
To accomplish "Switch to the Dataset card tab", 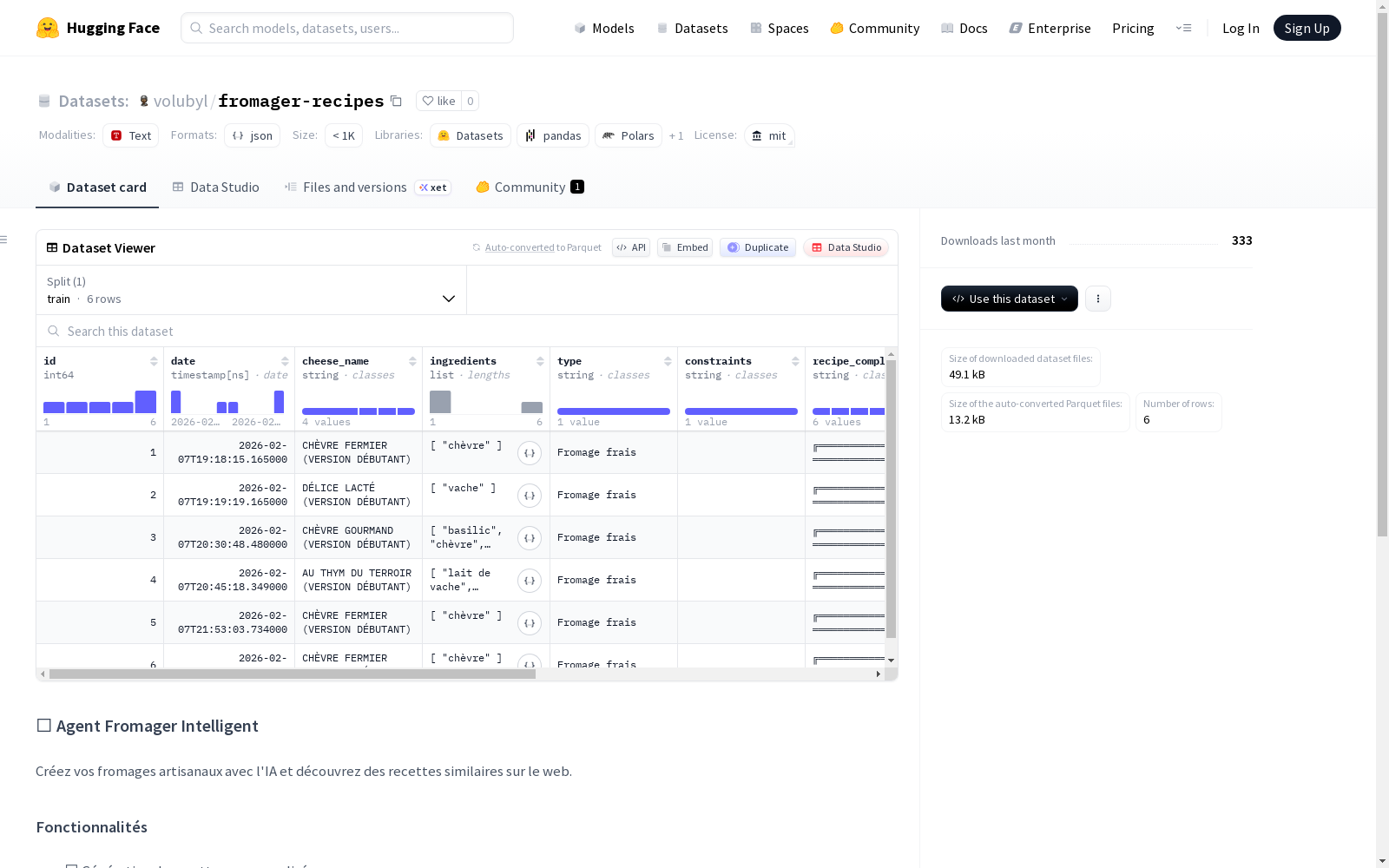I will pos(97,187).
